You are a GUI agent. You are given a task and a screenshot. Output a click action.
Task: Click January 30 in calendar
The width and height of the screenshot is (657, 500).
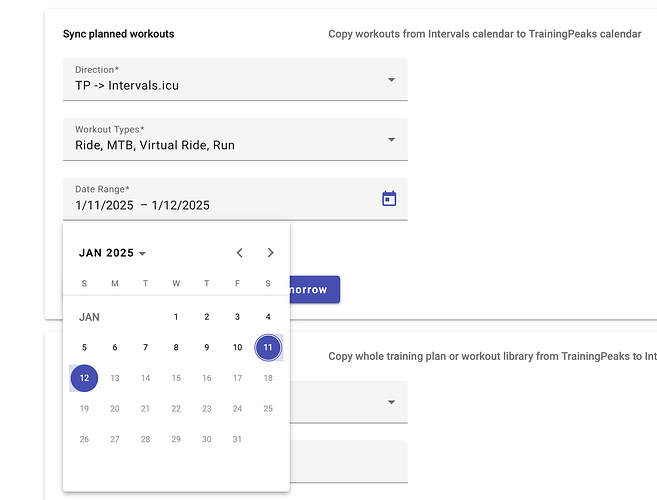click(207, 439)
